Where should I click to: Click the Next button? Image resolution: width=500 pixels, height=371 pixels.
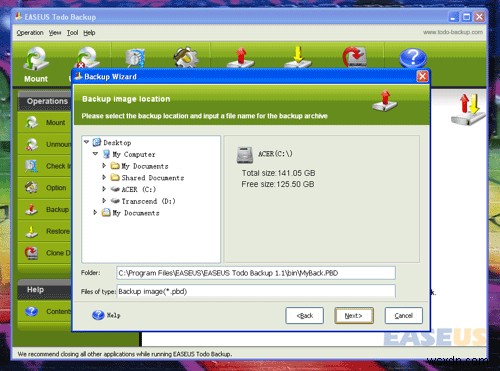point(354,315)
